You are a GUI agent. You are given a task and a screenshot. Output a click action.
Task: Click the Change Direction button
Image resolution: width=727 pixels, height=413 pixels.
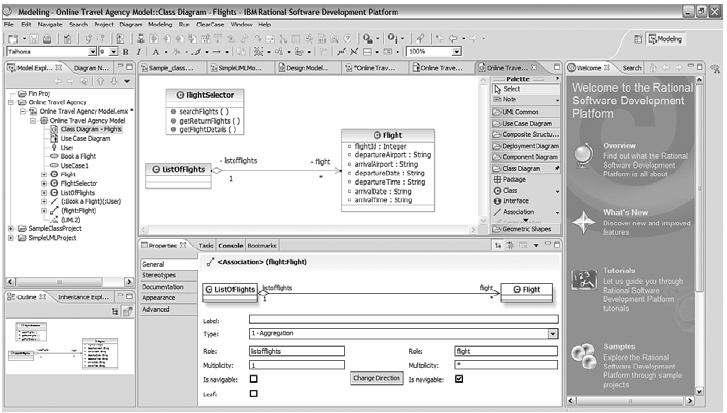click(376, 378)
